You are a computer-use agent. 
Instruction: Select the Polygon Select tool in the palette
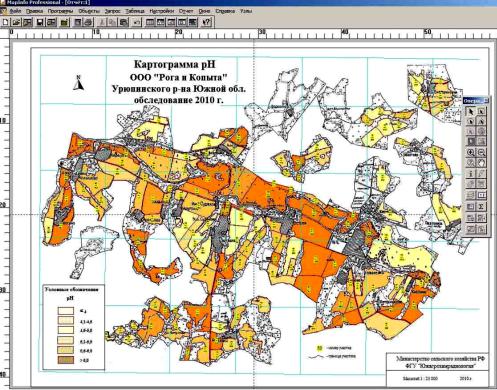[x=481, y=122]
